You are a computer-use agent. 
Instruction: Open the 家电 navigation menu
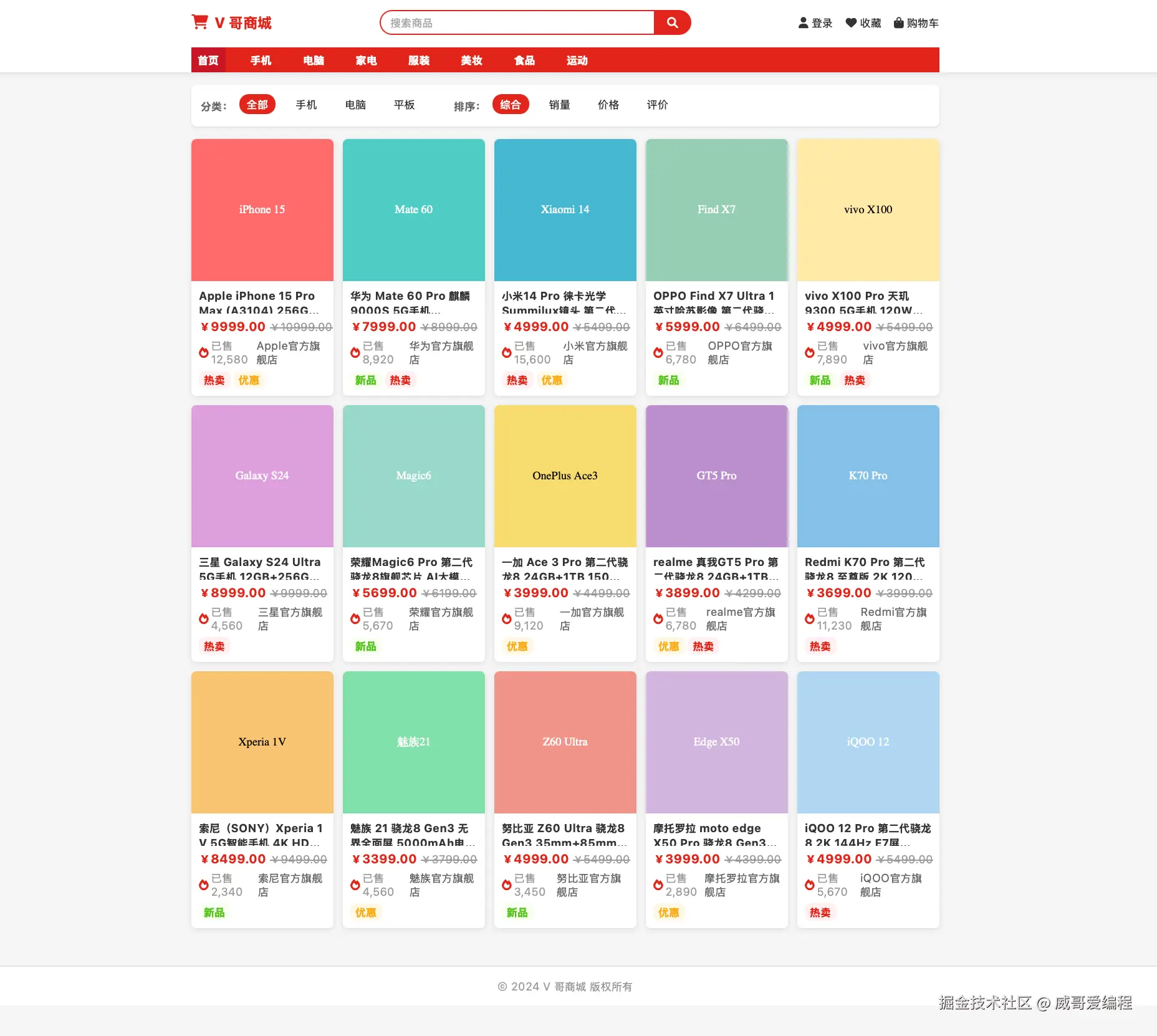(x=367, y=60)
